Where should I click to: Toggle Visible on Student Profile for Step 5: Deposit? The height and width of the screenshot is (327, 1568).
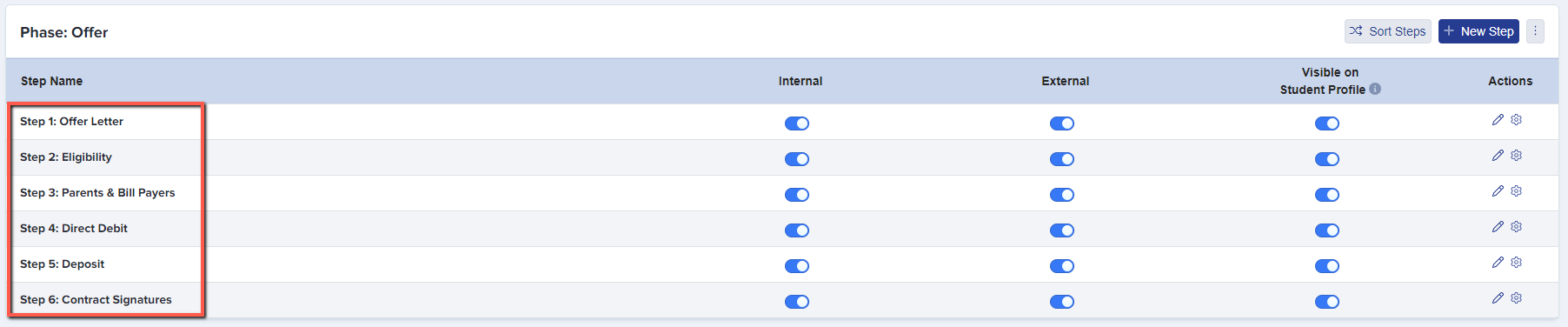coord(1327,266)
